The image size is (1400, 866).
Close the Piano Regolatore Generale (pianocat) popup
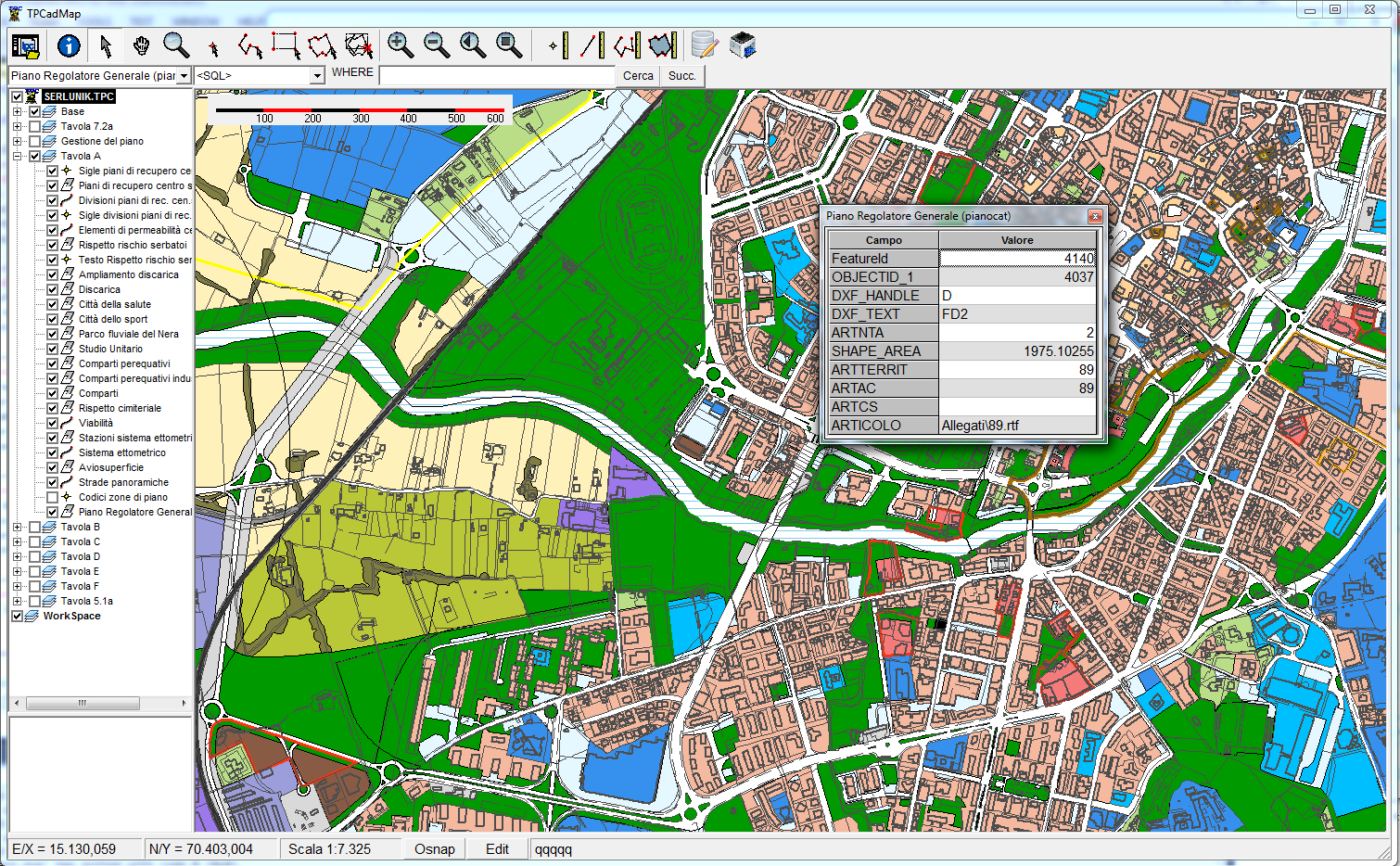pyautogui.click(x=1095, y=216)
